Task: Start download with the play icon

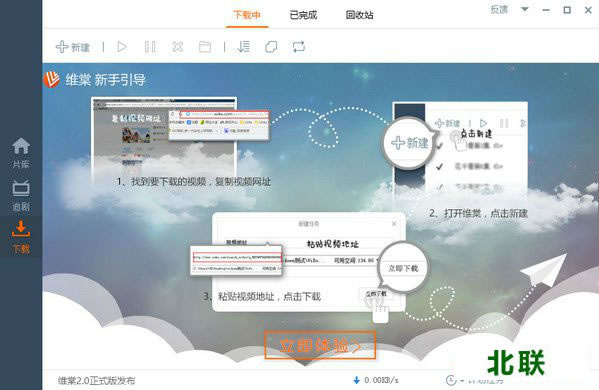Action: 122,47
